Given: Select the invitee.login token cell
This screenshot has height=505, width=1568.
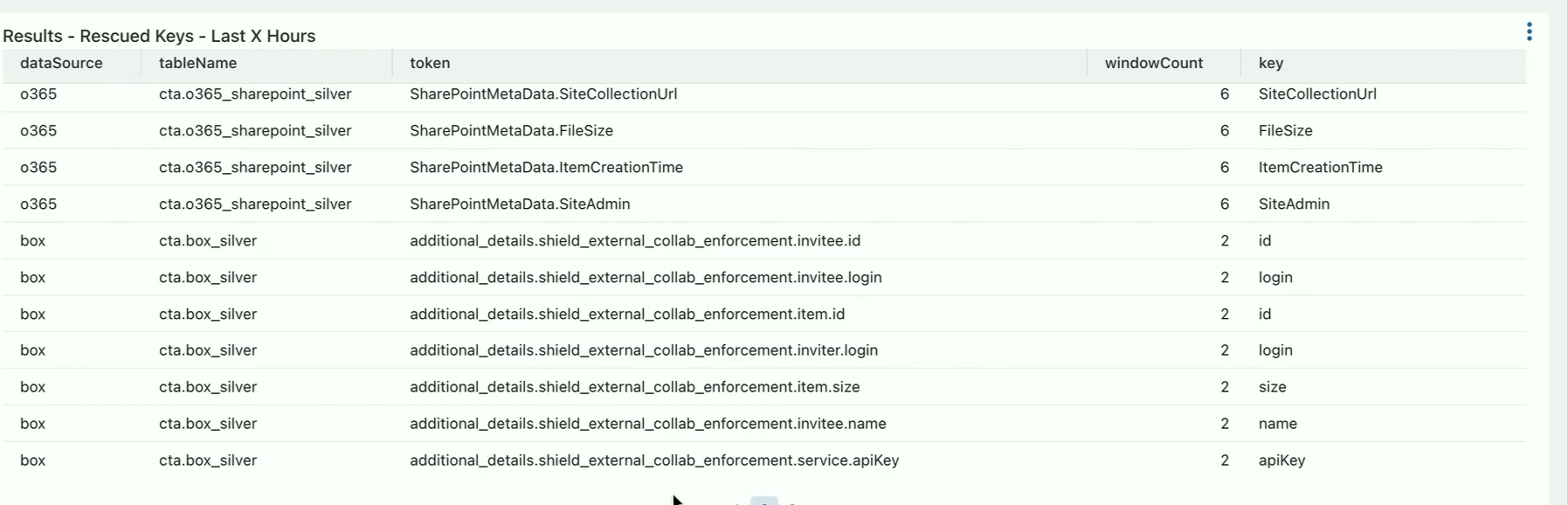Looking at the screenshot, I should pyautogui.click(x=646, y=277).
